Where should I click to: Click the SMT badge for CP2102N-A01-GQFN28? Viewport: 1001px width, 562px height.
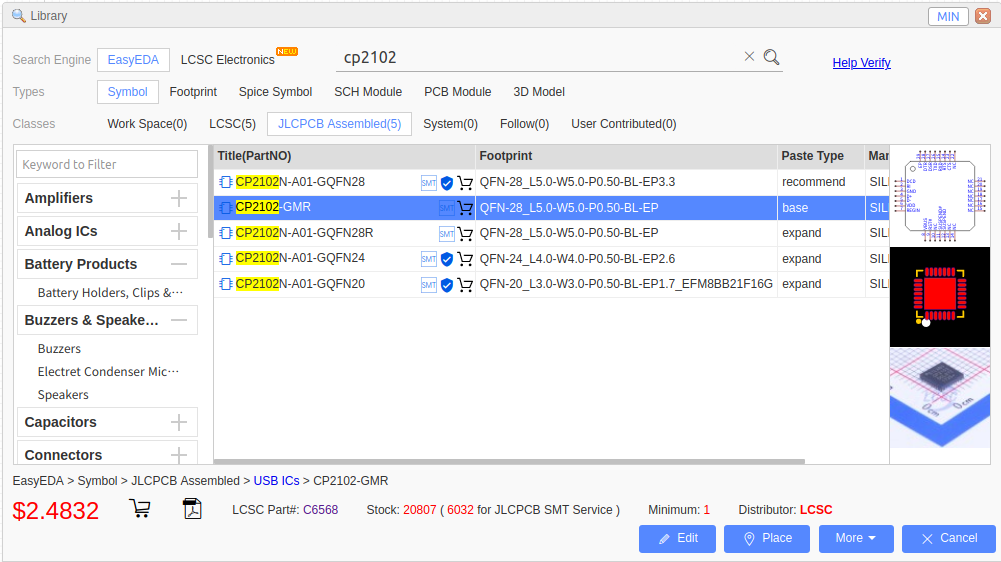pyautogui.click(x=428, y=183)
